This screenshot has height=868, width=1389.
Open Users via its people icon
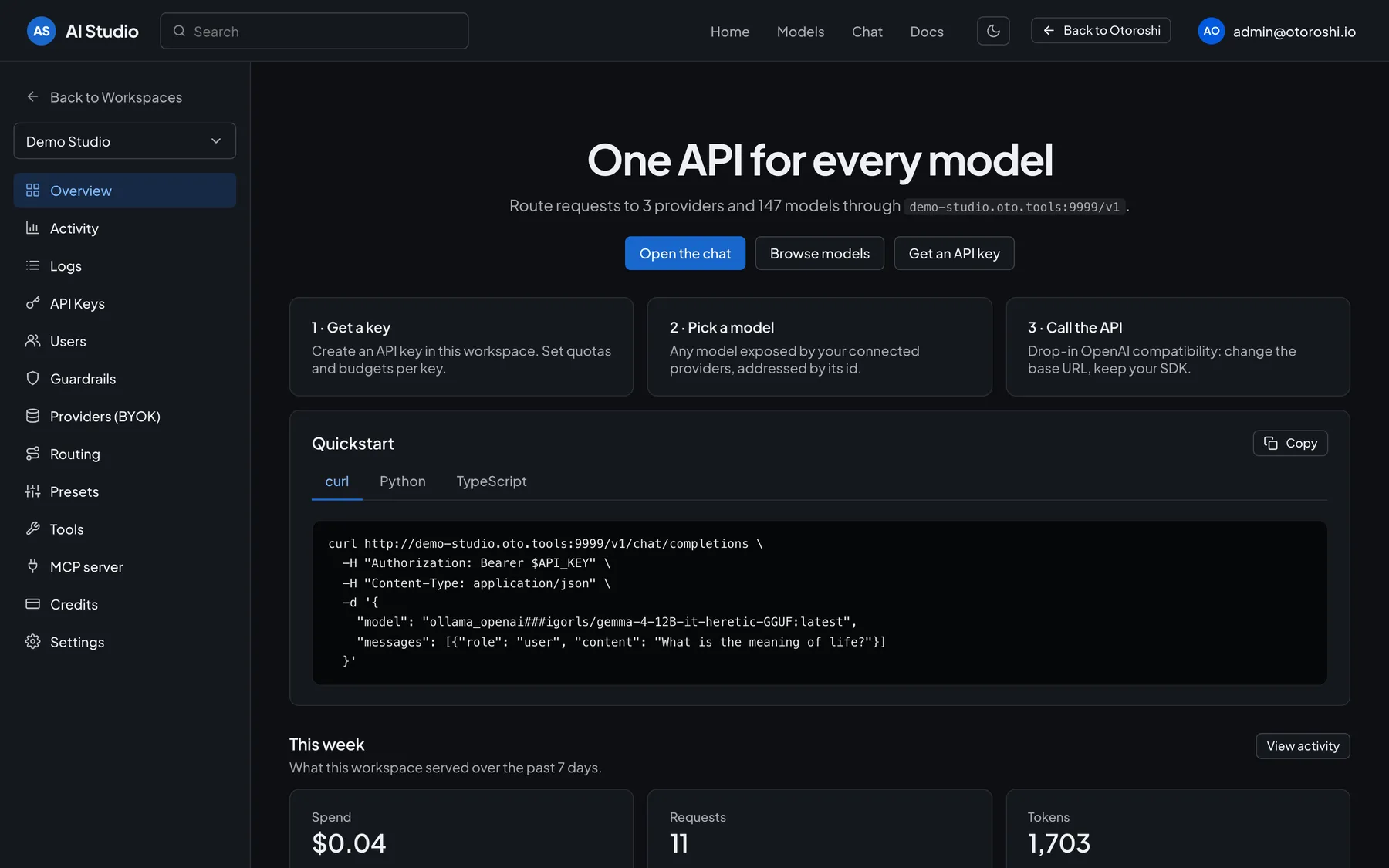click(x=32, y=340)
